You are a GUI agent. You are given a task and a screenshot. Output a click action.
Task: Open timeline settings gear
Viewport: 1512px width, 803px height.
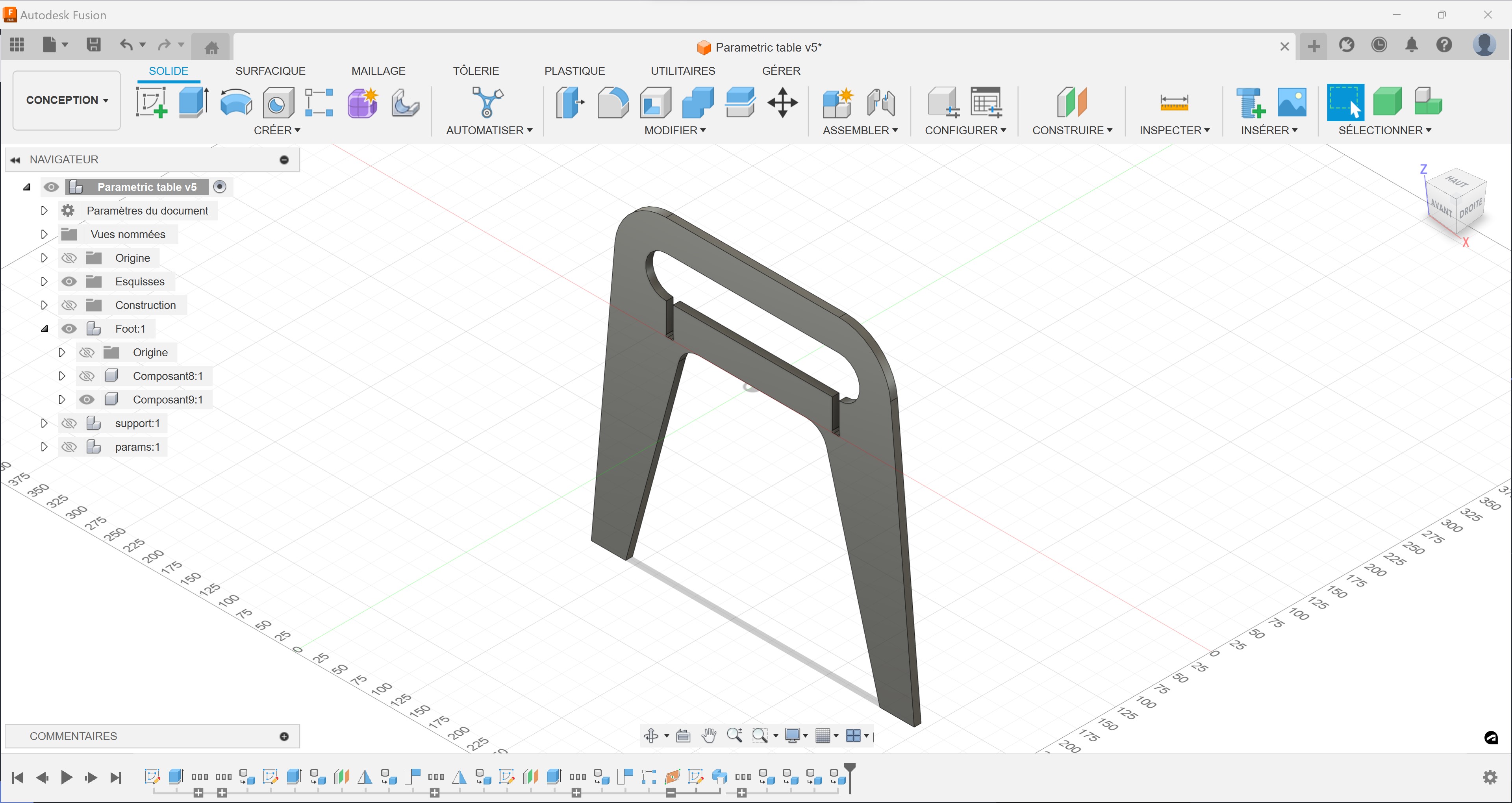[1490, 777]
